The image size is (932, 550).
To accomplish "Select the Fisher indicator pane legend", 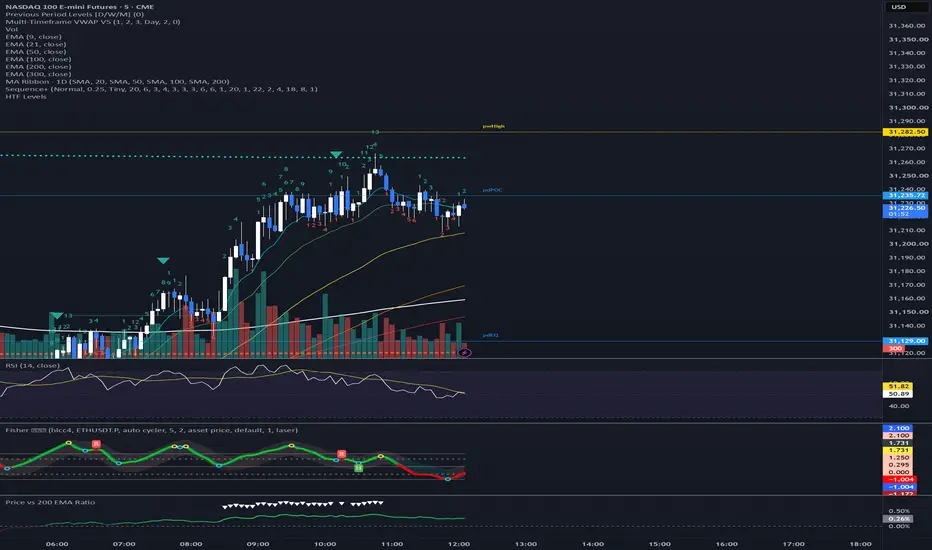I will click(152, 430).
